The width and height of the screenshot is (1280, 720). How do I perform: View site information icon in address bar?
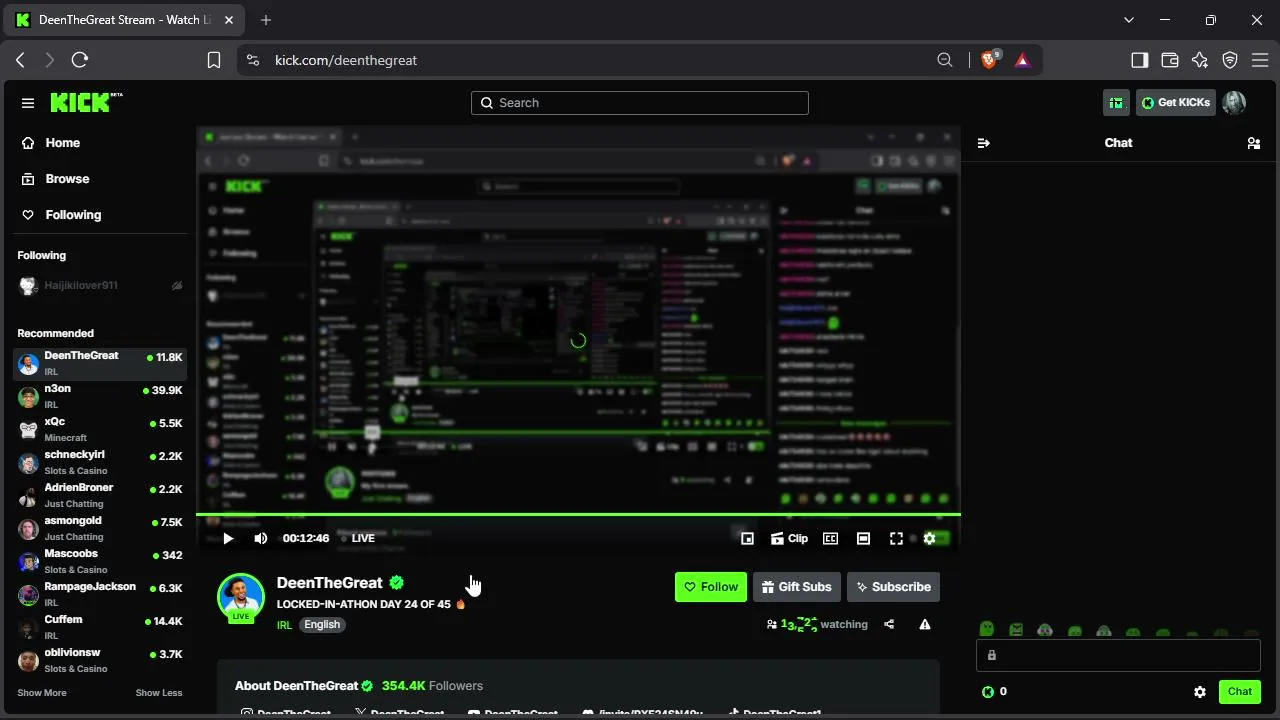click(x=252, y=60)
